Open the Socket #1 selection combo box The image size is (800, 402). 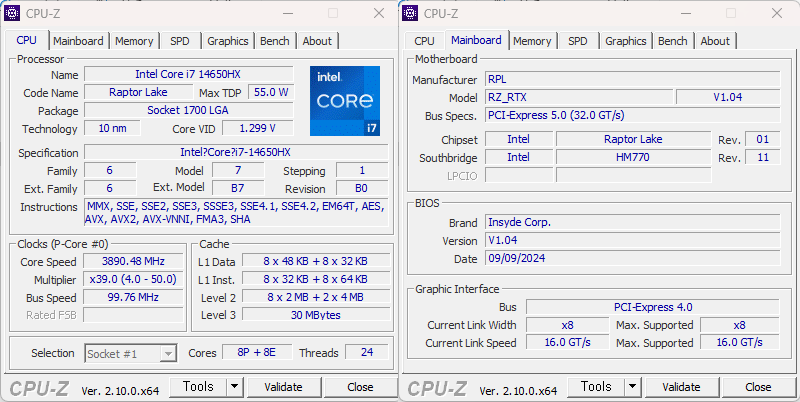[x=131, y=353]
